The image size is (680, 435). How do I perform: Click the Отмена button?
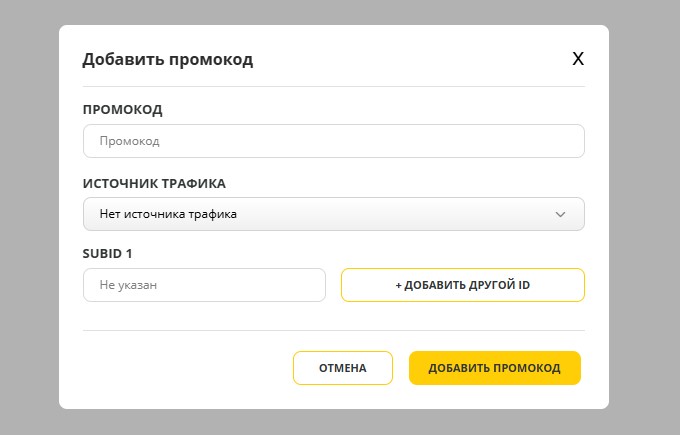pos(343,368)
